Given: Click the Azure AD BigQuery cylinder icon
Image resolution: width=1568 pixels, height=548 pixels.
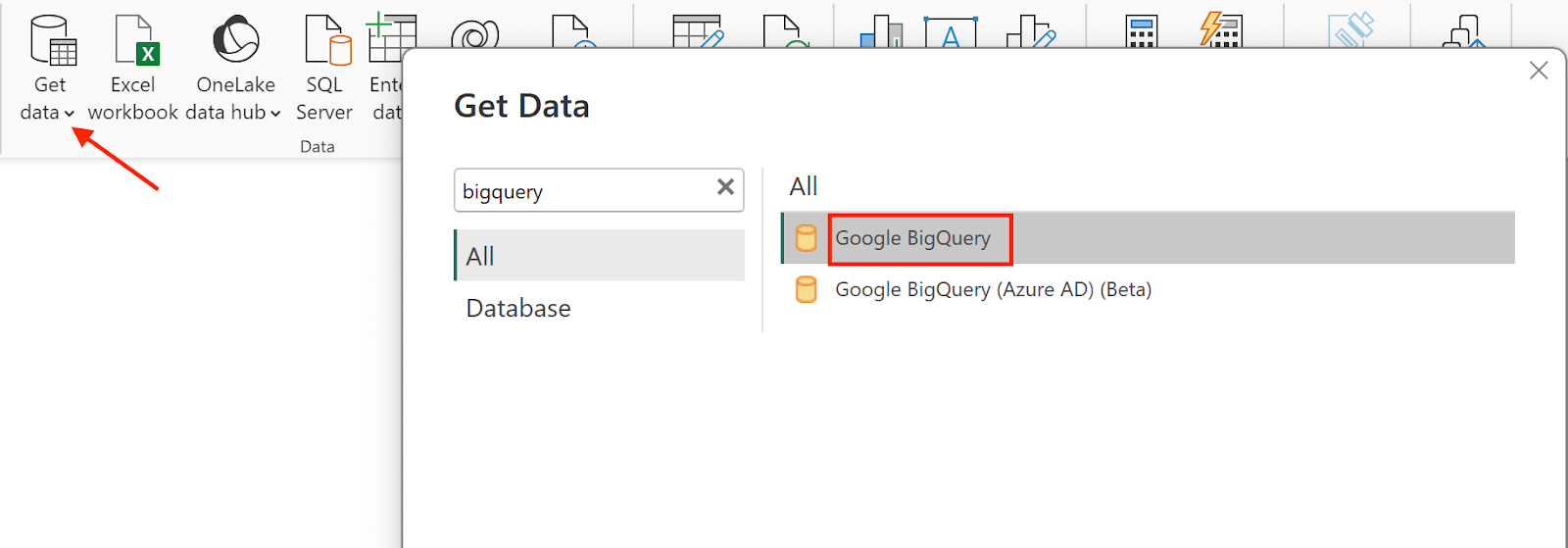Looking at the screenshot, I should point(806,289).
